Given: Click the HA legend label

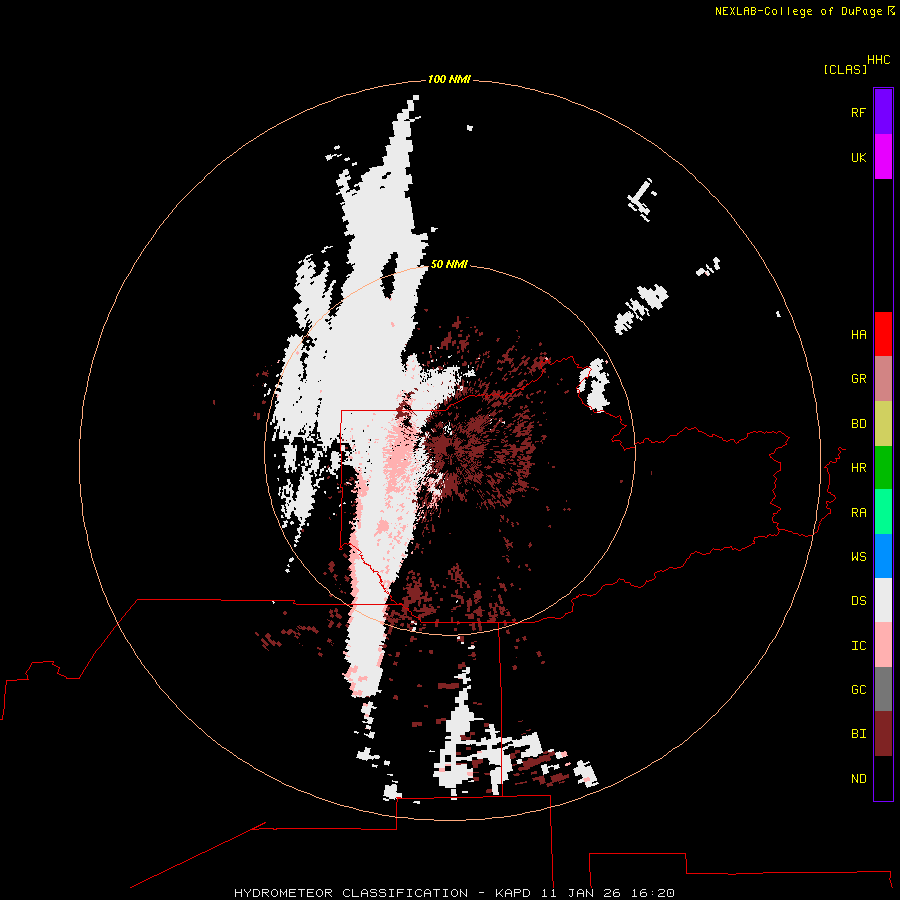Looking at the screenshot, I should [858, 335].
